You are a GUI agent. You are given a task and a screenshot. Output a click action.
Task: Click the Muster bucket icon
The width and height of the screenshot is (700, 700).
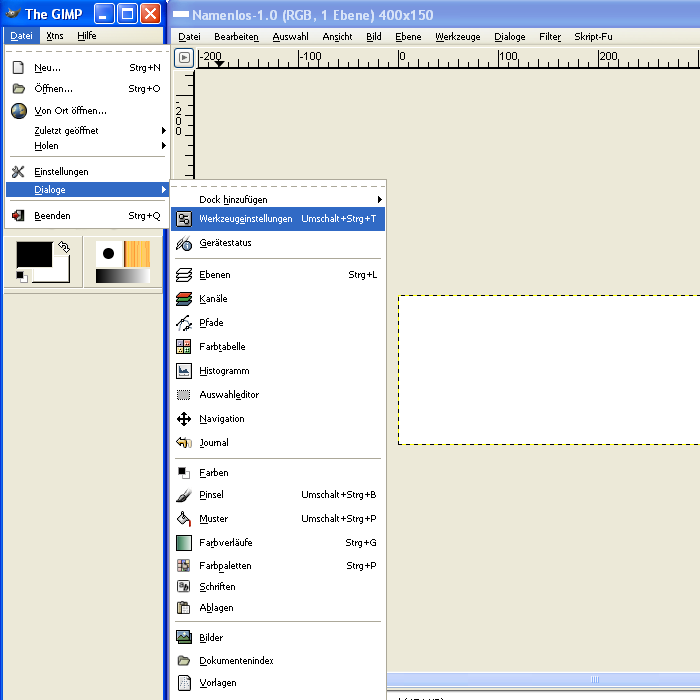tap(183, 518)
